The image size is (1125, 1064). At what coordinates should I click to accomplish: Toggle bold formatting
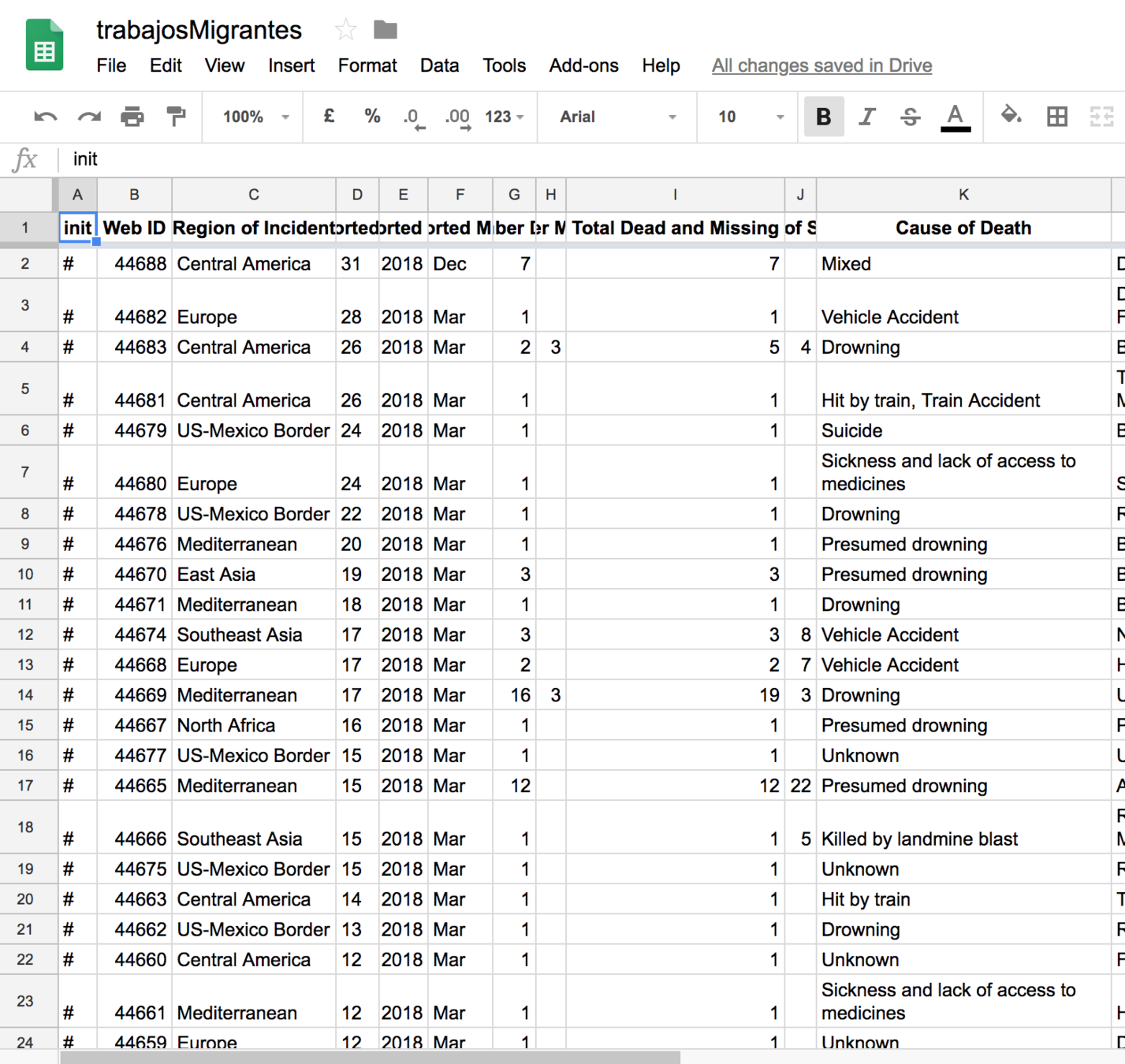[823, 117]
